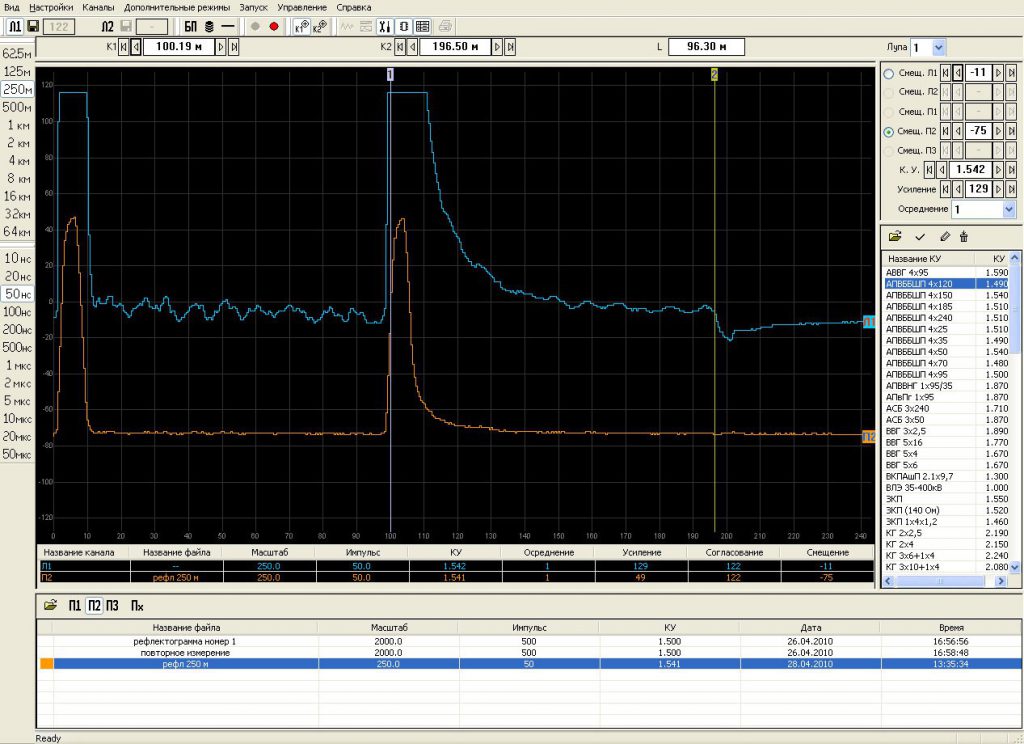Open the Лупа dropdown
The width and height of the screenshot is (1024, 744).
[939, 47]
